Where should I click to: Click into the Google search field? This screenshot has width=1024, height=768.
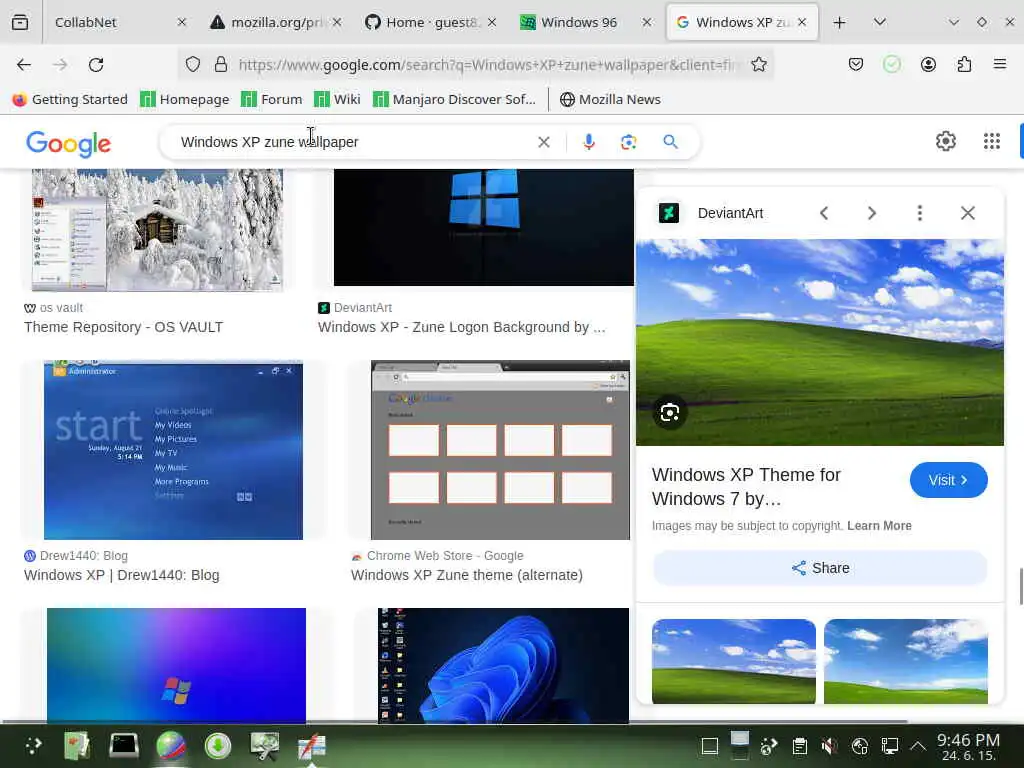tap(353, 142)
